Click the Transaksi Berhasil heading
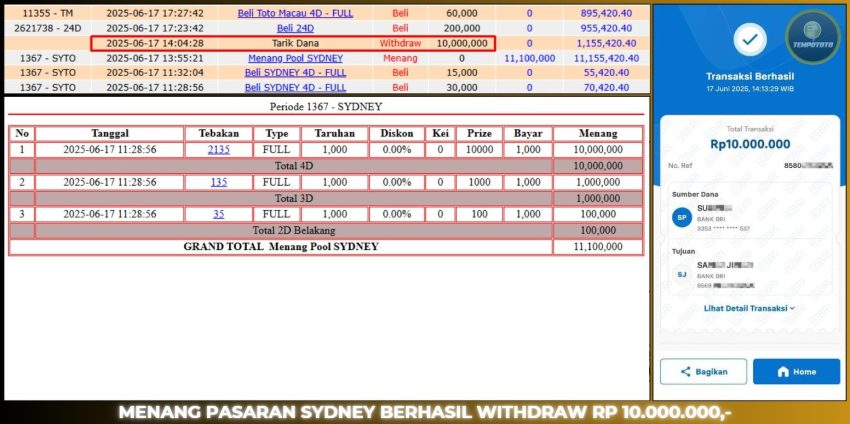This screenshot has width=850, height=424. point(750,77)
